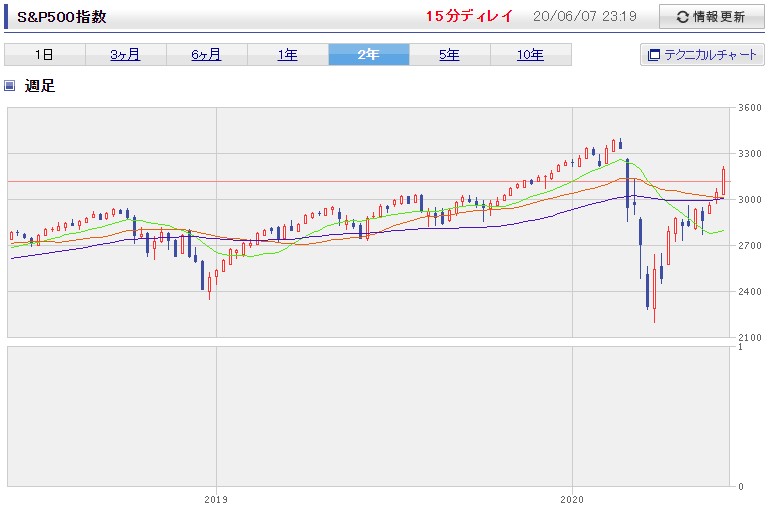Click the lowest March 2020 candlestick
771x509 pixels.
[654, 289]
